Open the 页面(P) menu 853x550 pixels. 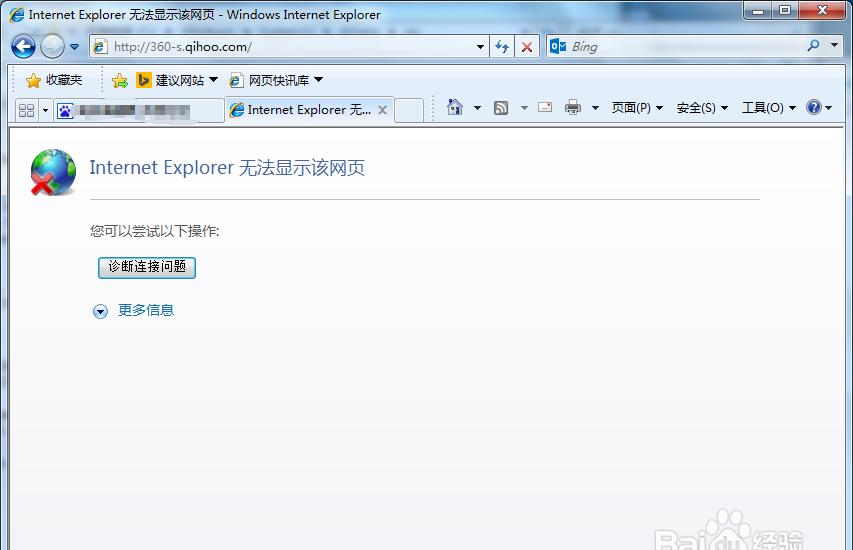click(637, 108)
